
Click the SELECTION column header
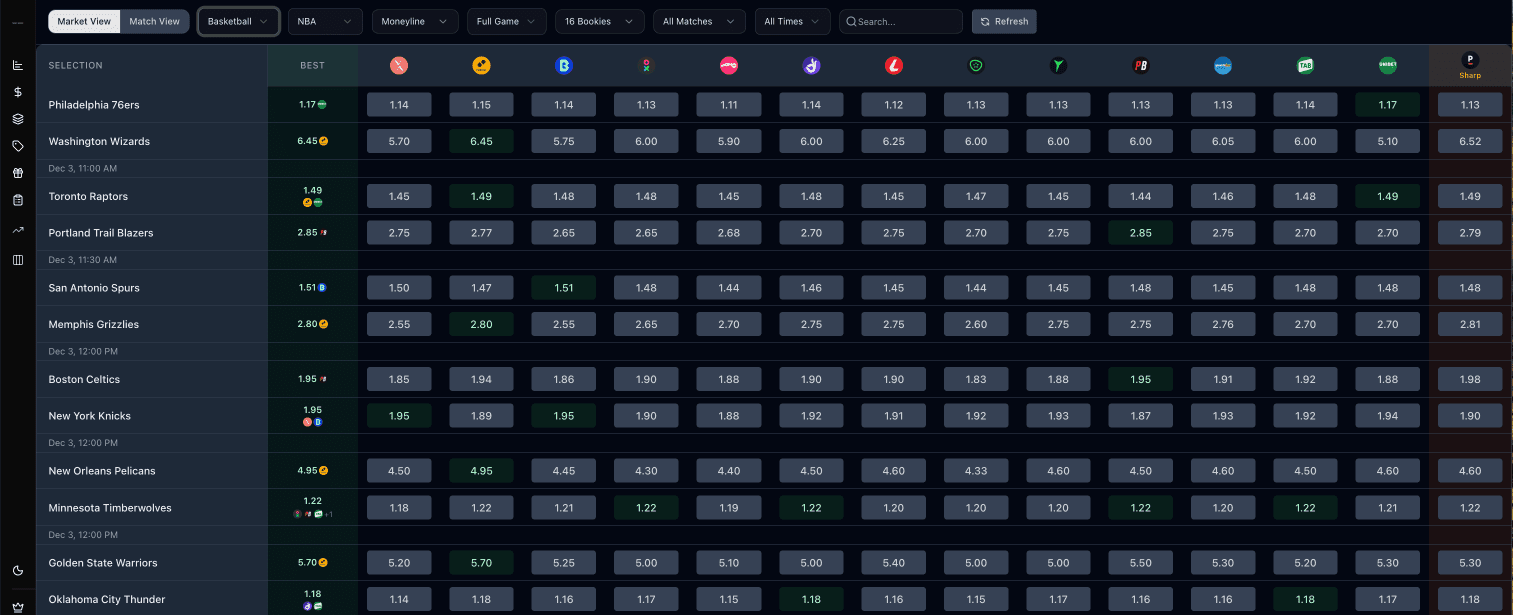tap(76, 66)
